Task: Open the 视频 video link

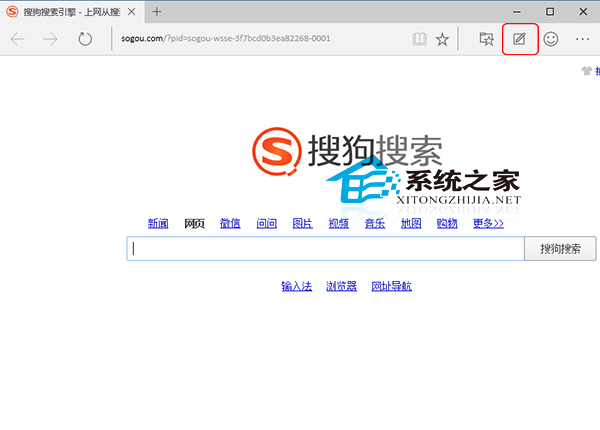Action: tap(339, 223)
